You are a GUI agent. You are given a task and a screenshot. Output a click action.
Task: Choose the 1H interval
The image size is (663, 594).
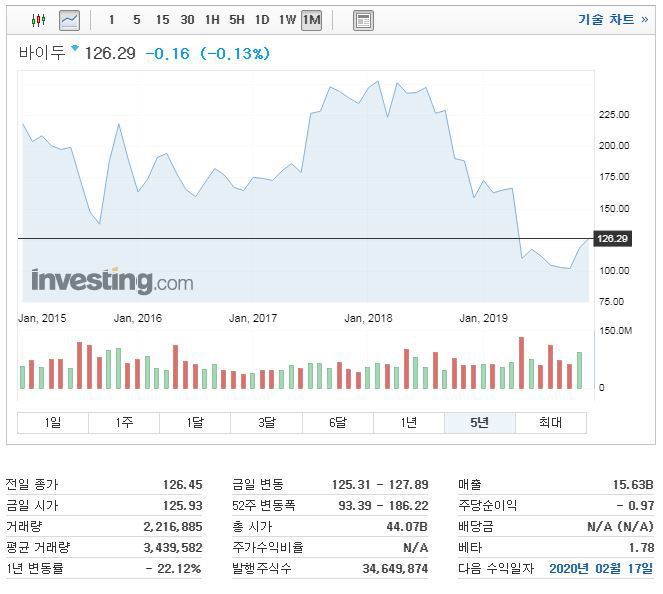tap(212, 19)
